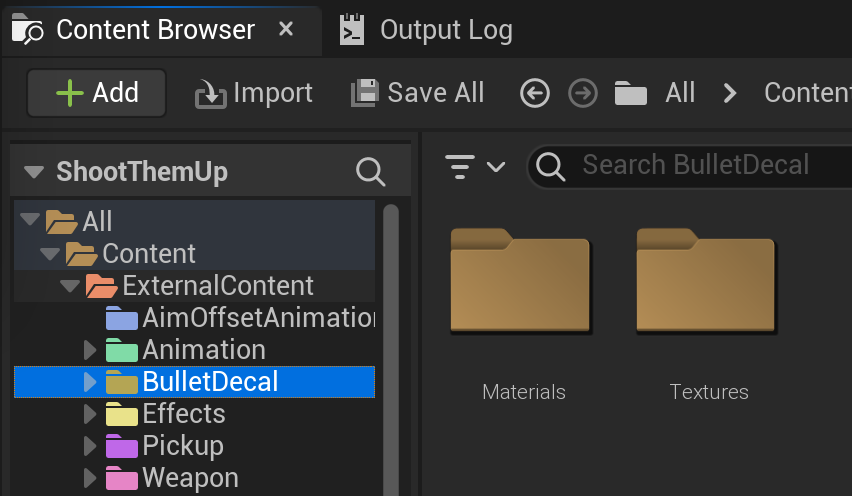
Task: Open the filter options icon
Action: coord(460,166)
